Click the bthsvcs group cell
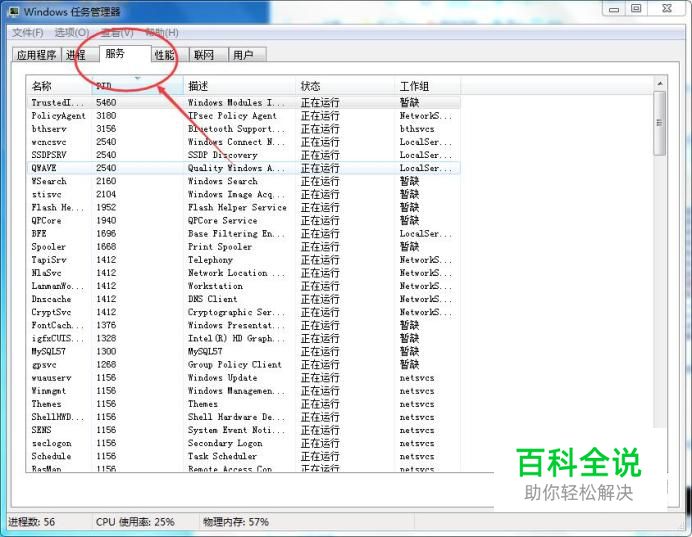 coord(417,129)
